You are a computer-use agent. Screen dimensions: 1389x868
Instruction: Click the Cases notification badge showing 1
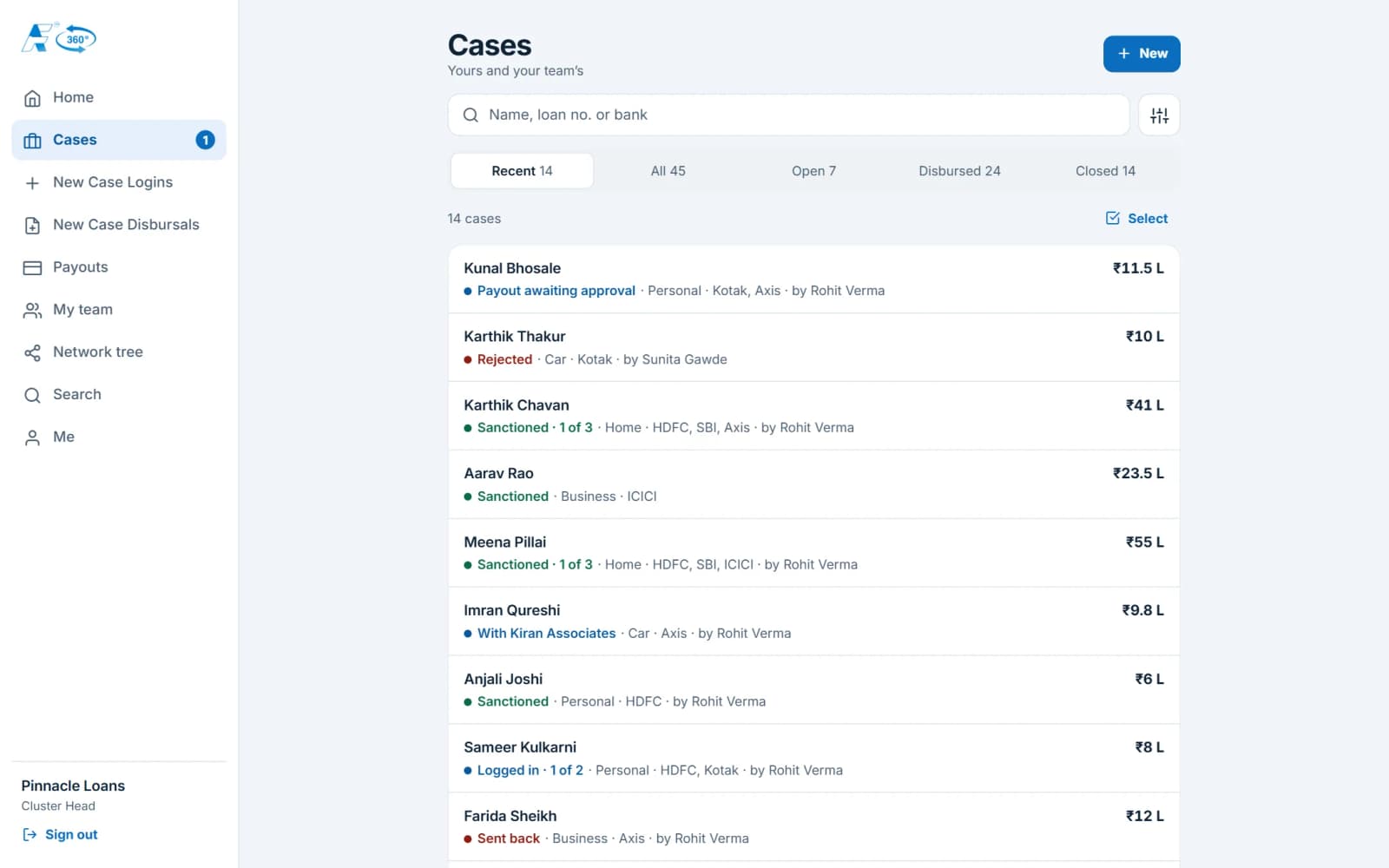tap(205, 140)
